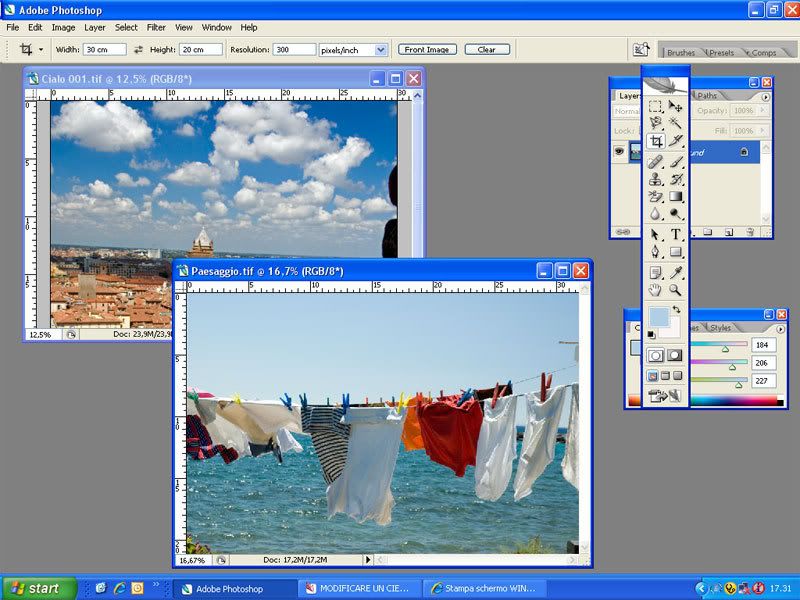Image resolution: width=800 pixels, height=600 pixels.
Task: Enable Quick Mask mode
Action: pos(675,356)
